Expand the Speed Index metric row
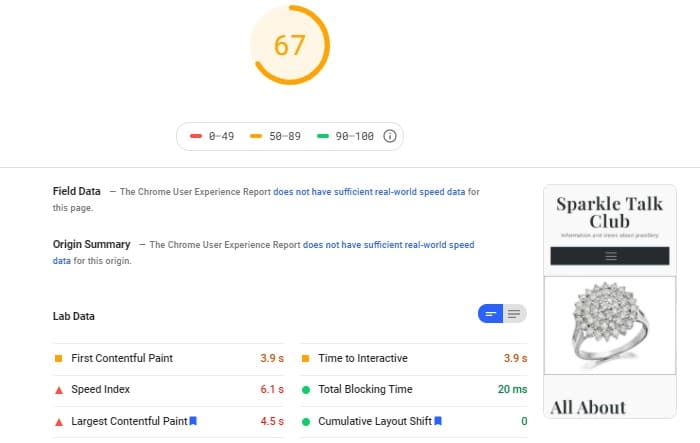Image resolution: width=700 pixels, height=443 pixels. (168, 389)
